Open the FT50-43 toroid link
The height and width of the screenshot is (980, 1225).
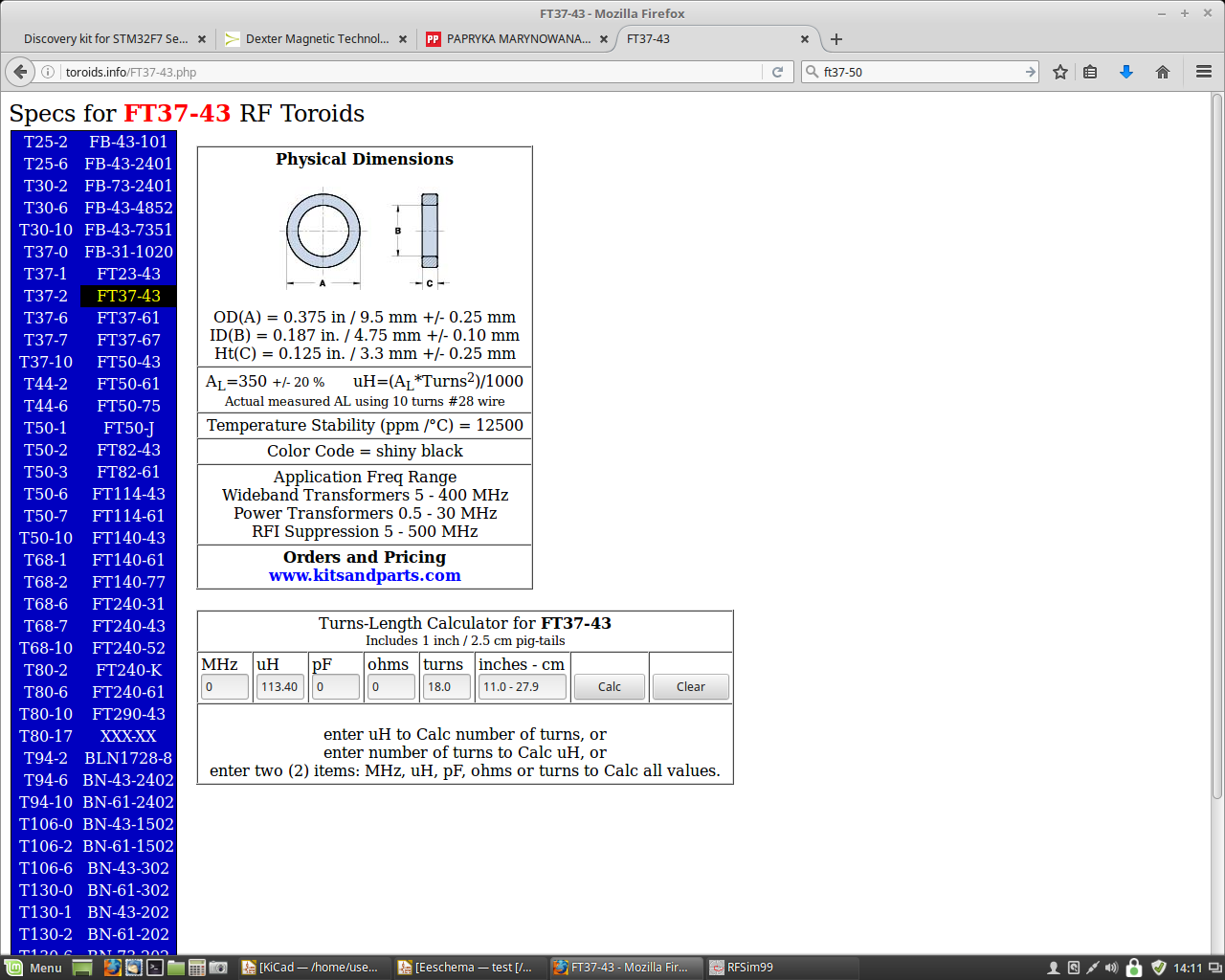(x=128, y=362)
